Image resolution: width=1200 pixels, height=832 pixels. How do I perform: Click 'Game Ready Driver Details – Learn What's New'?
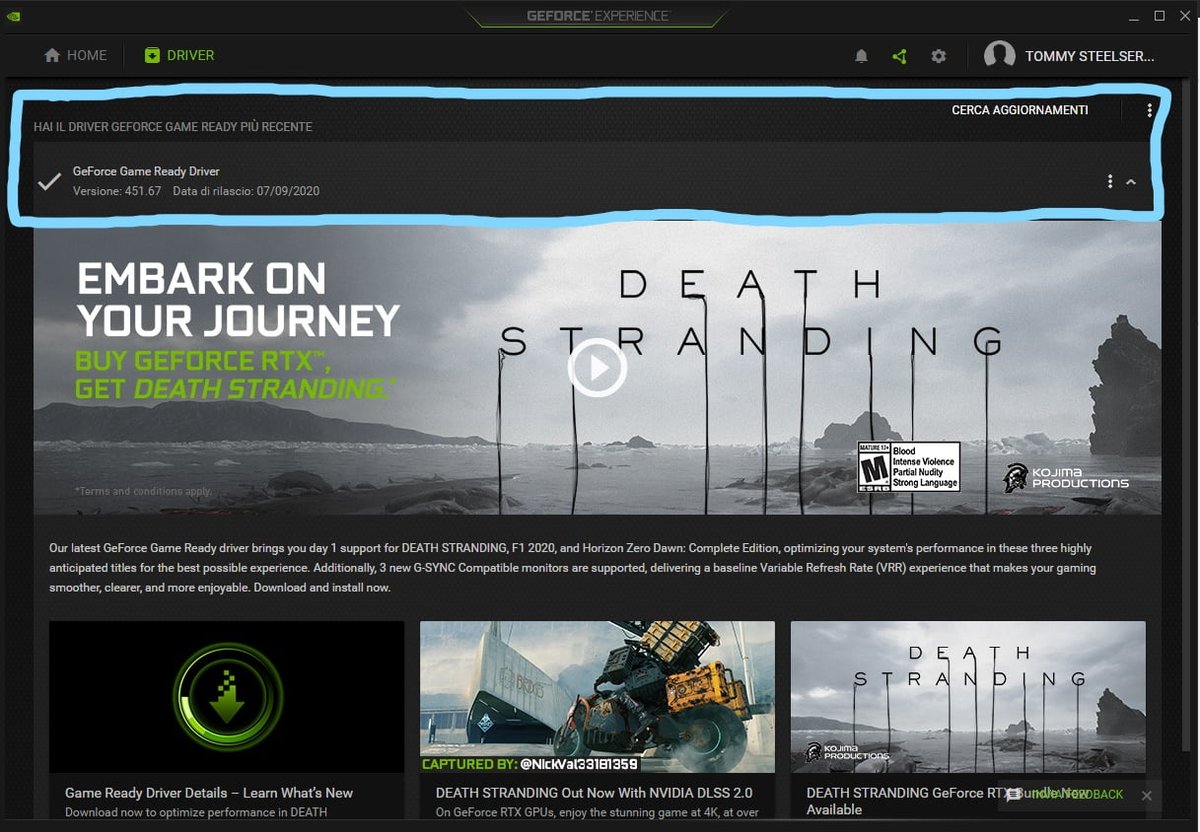209,793
